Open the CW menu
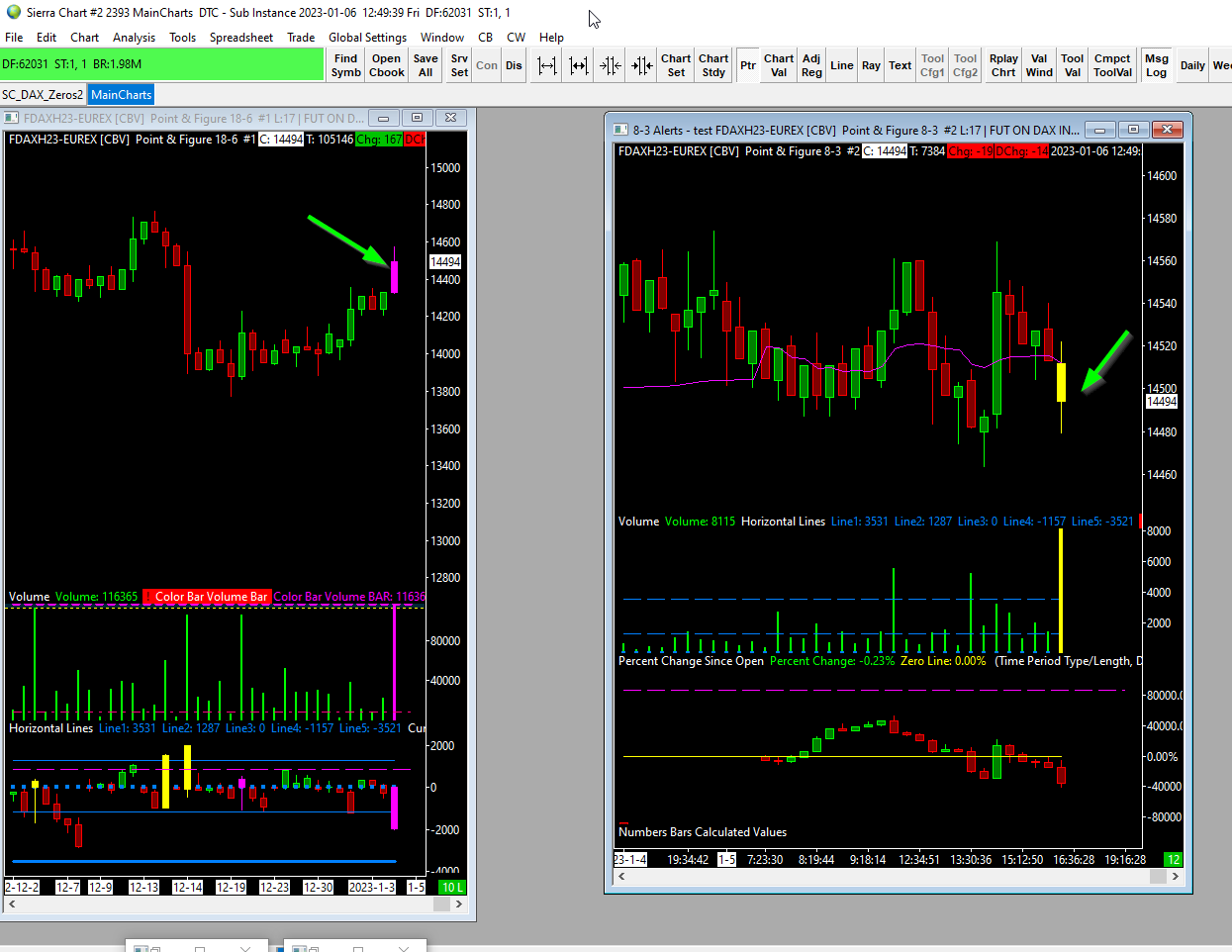Screen dimensions: 1232x952 tap(516, 38)
